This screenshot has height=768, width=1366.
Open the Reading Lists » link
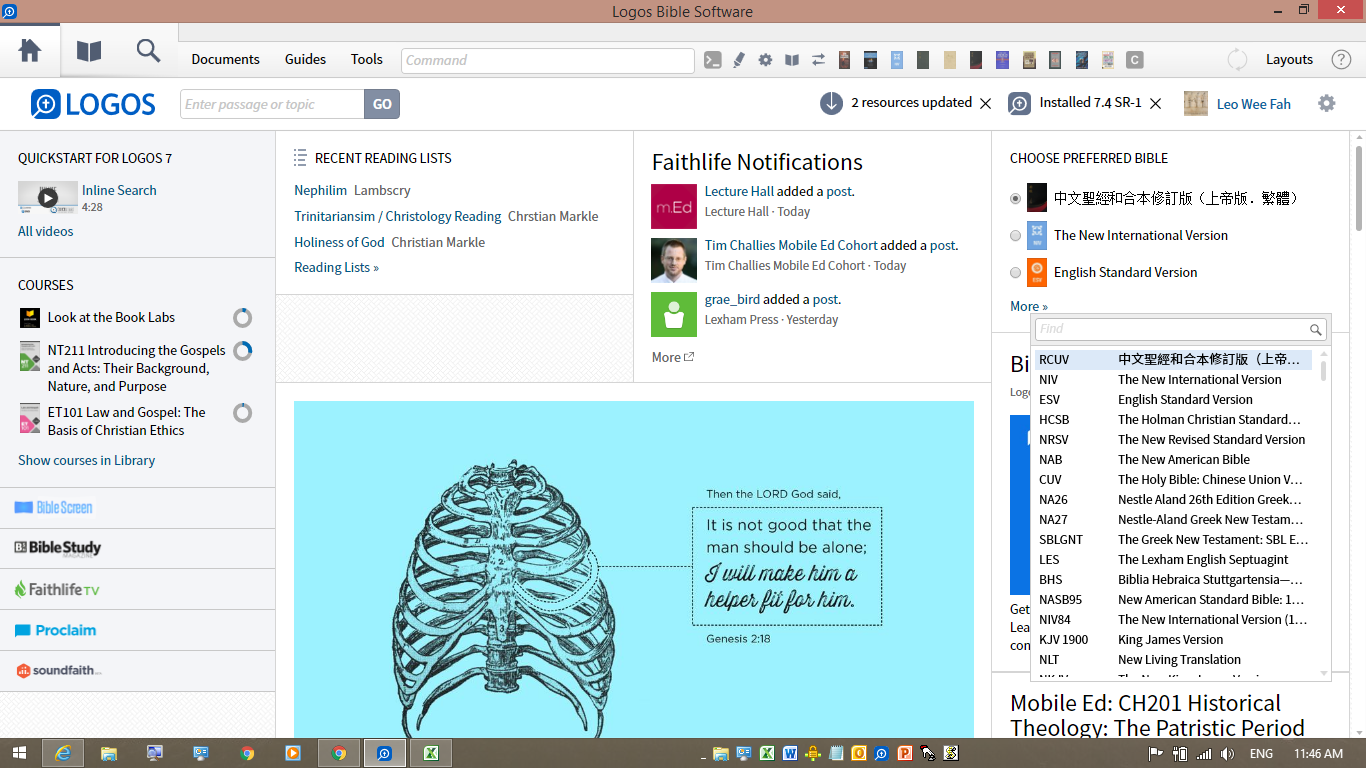[x=336, y=267]
